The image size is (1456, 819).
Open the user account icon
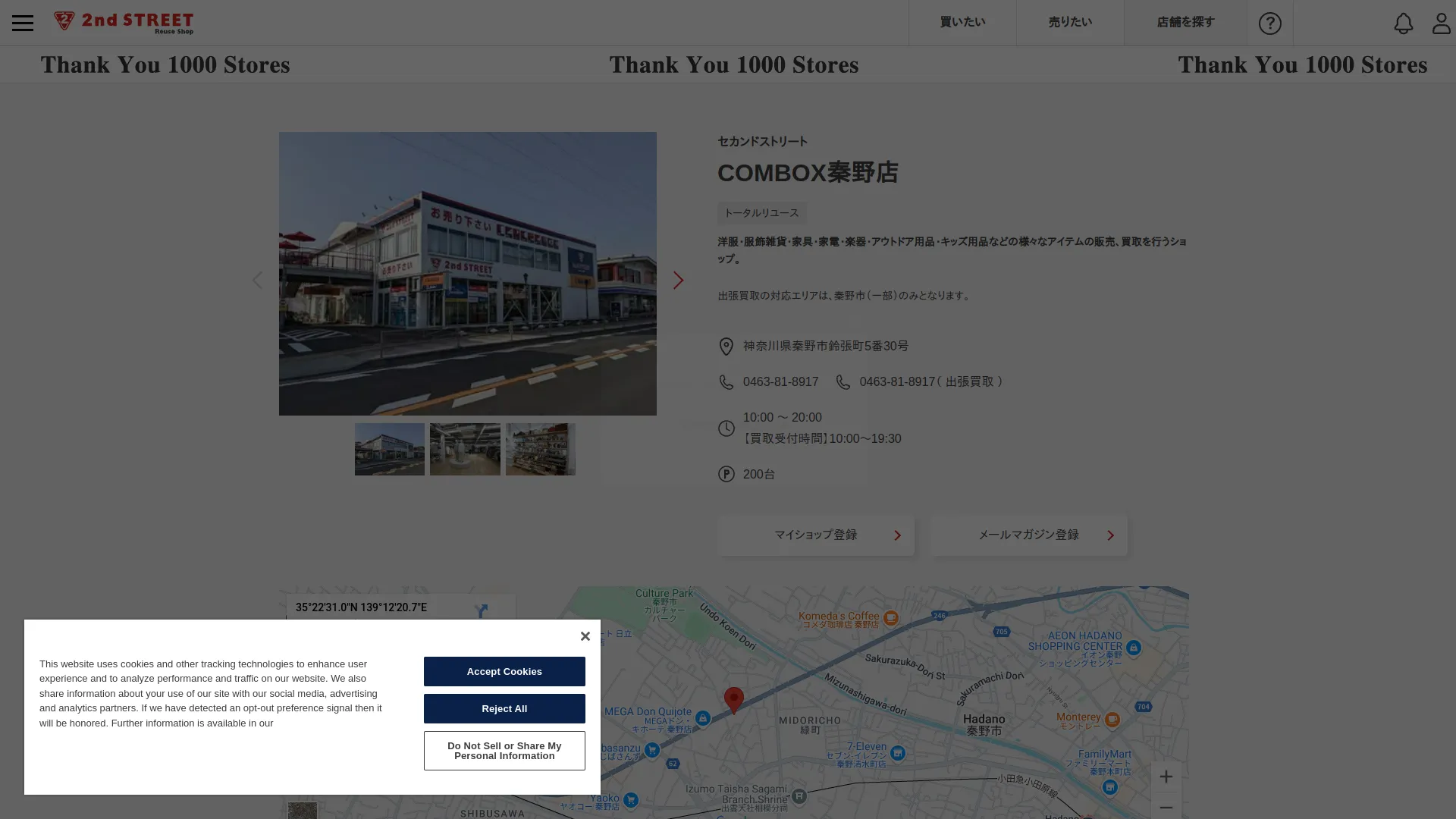tap(1441, 24)
